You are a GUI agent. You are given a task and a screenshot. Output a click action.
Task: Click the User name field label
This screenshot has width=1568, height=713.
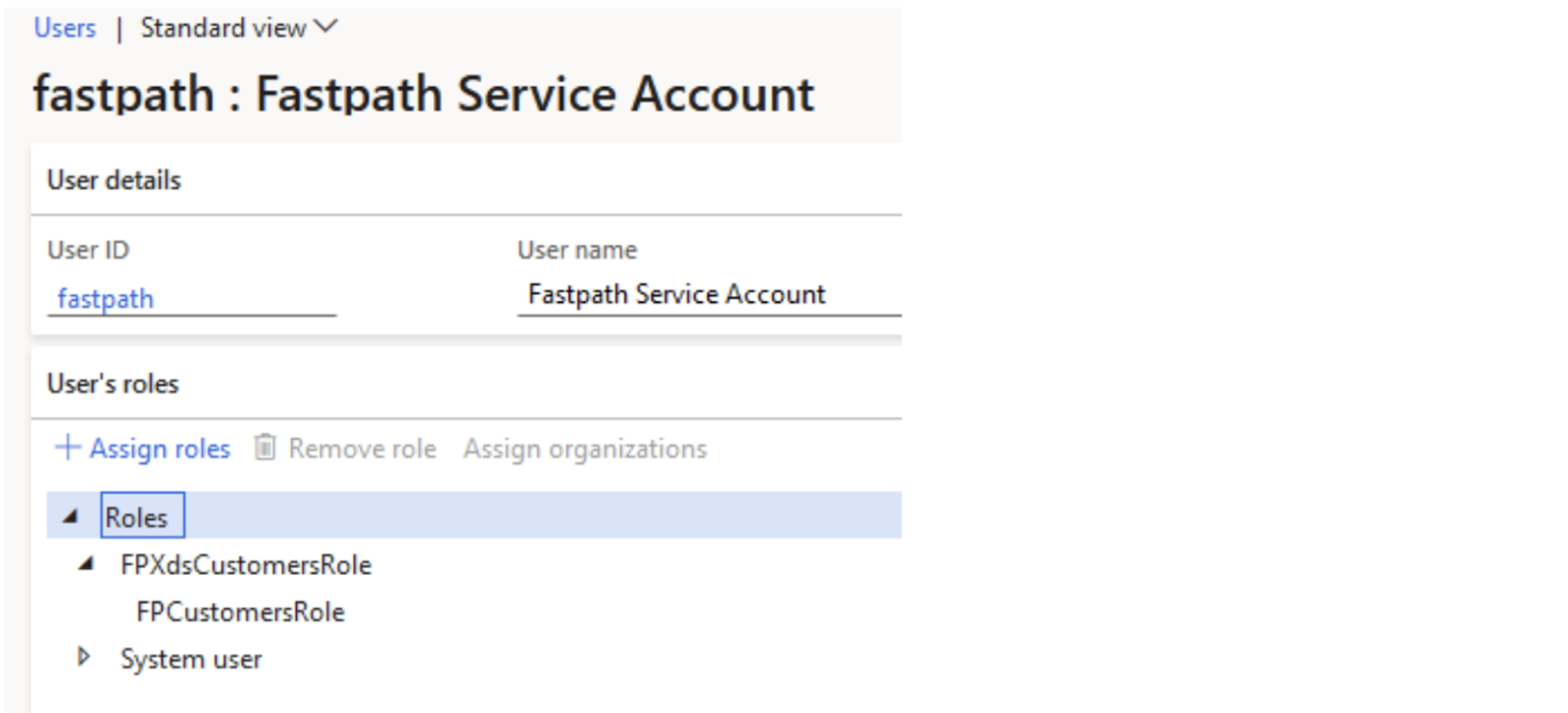[x=577, y=251]
